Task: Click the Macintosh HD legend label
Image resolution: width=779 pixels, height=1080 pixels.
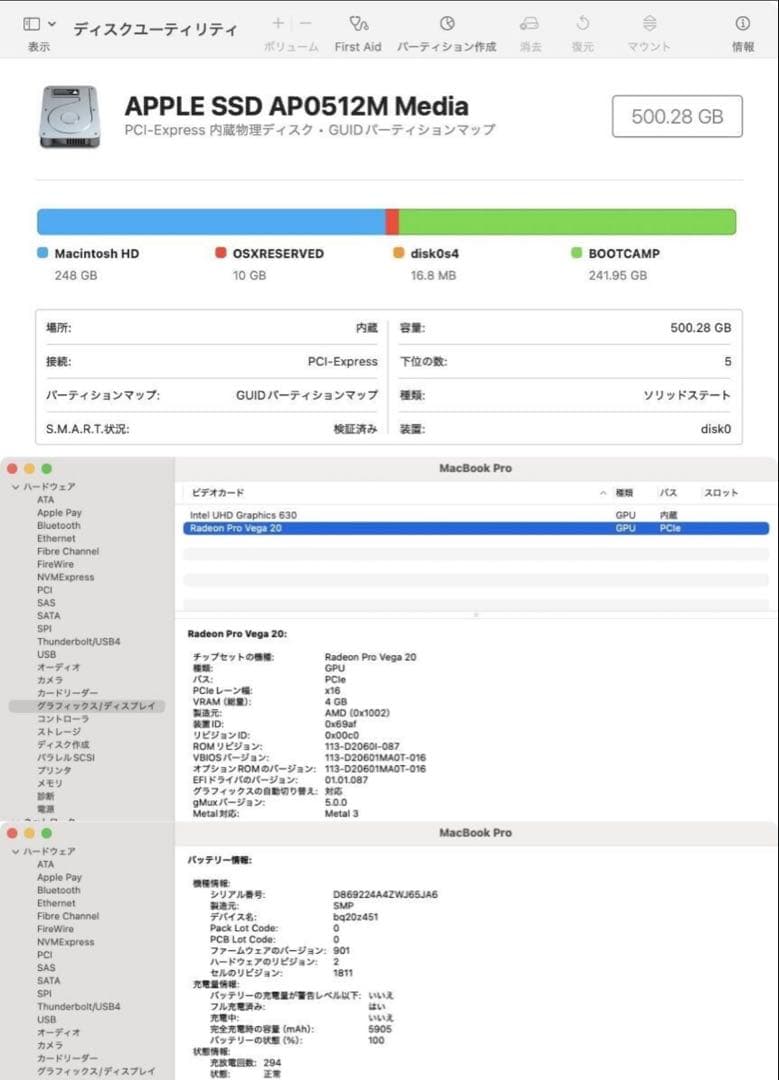Action: 96,253
